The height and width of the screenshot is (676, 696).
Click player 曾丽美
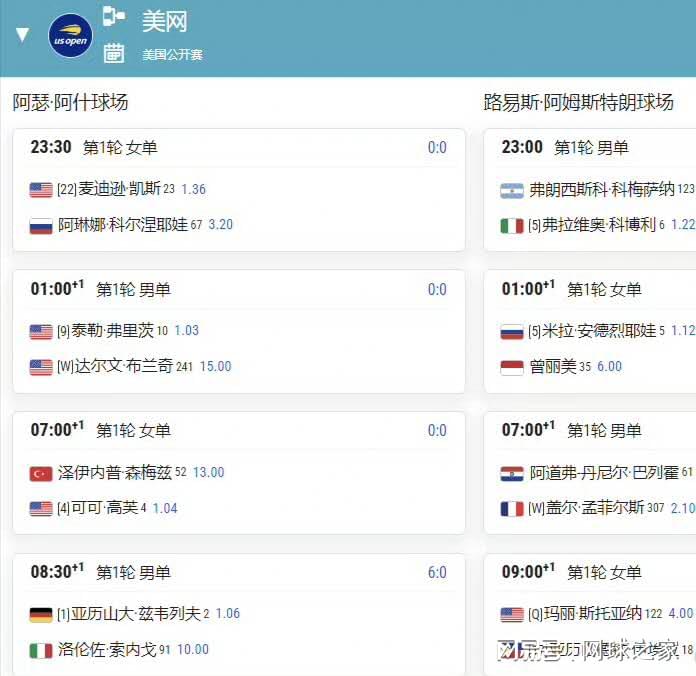click(553, 367)
